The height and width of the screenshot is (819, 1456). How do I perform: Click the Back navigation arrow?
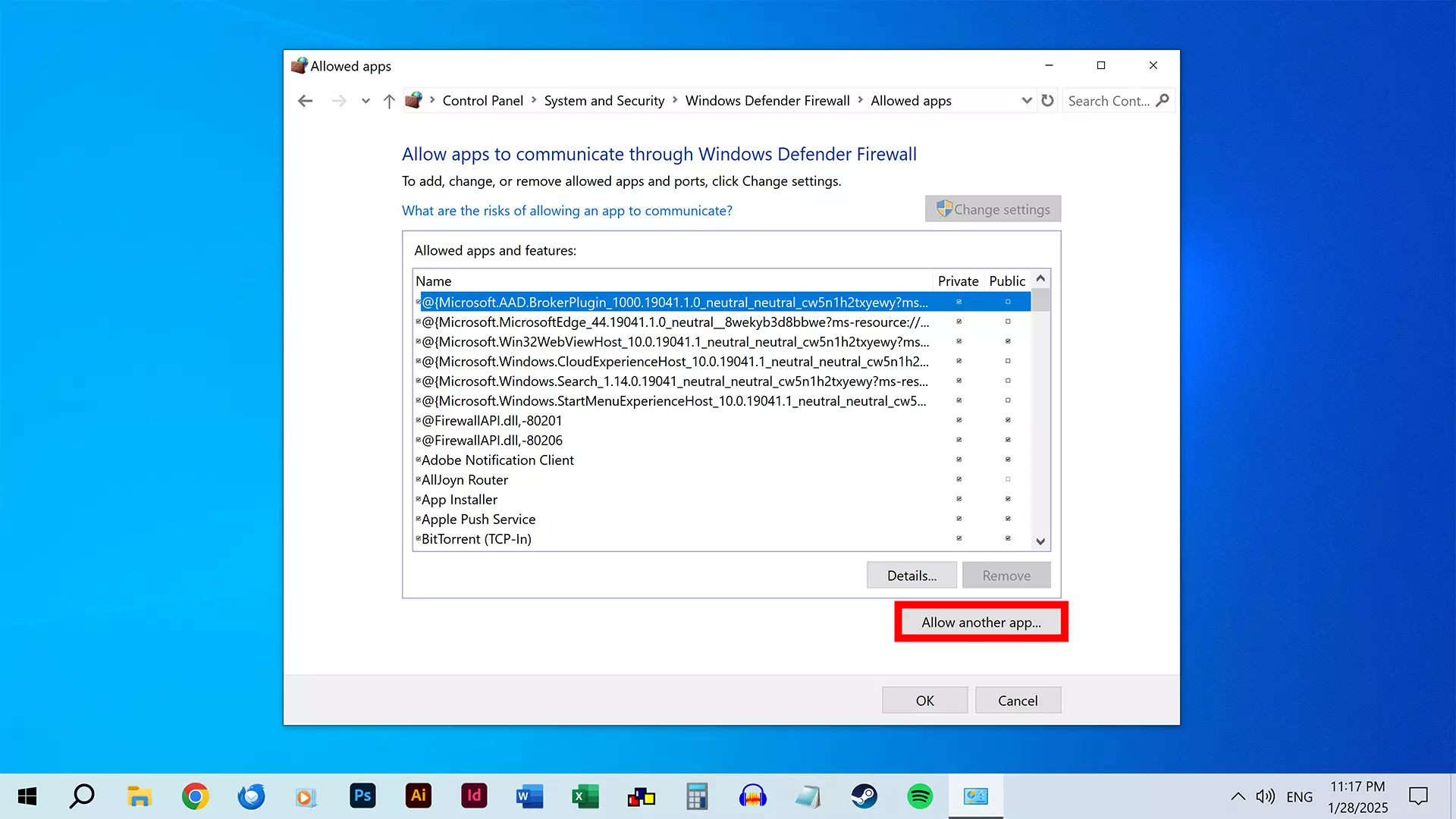pos(306,101)
